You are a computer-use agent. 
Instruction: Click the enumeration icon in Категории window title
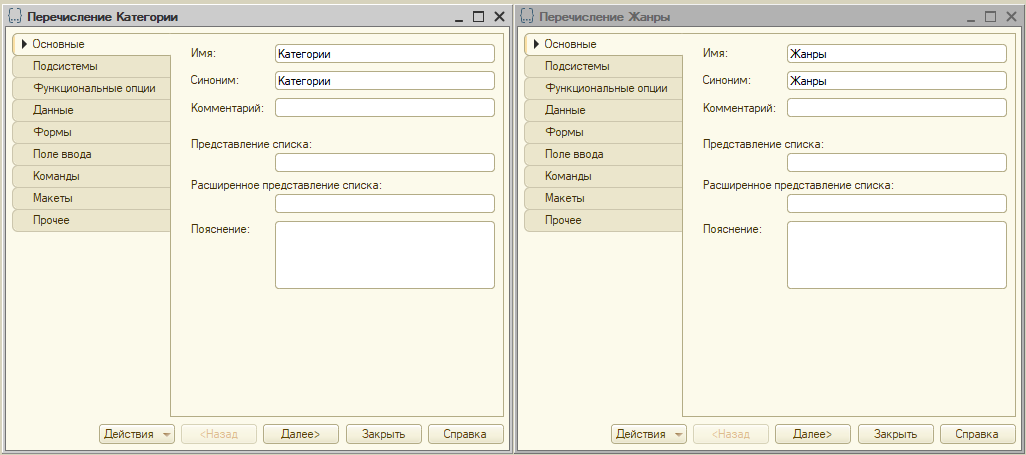[x=15, y=16]
